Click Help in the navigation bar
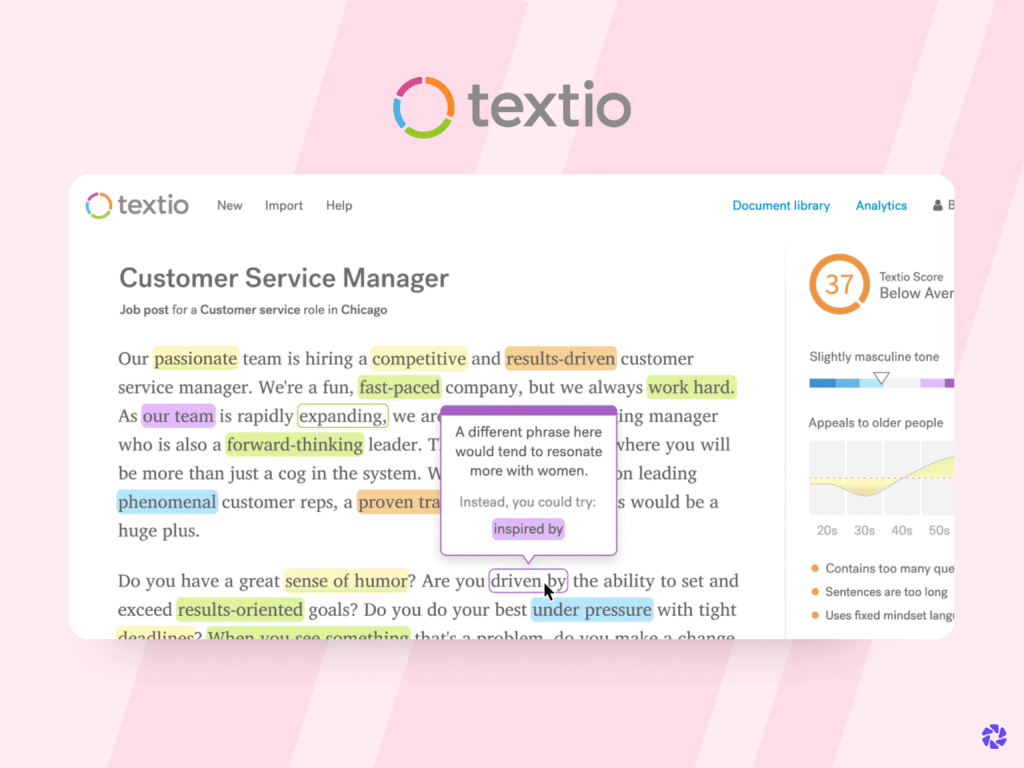1024x768 pixels. [339, 205]
